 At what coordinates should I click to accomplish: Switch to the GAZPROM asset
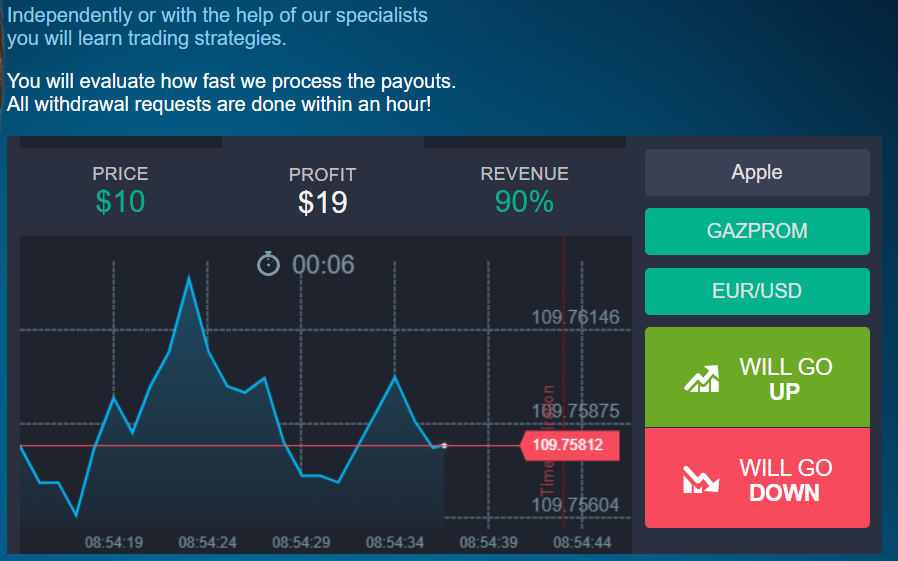pyautogui.click(x=757, y=231)
